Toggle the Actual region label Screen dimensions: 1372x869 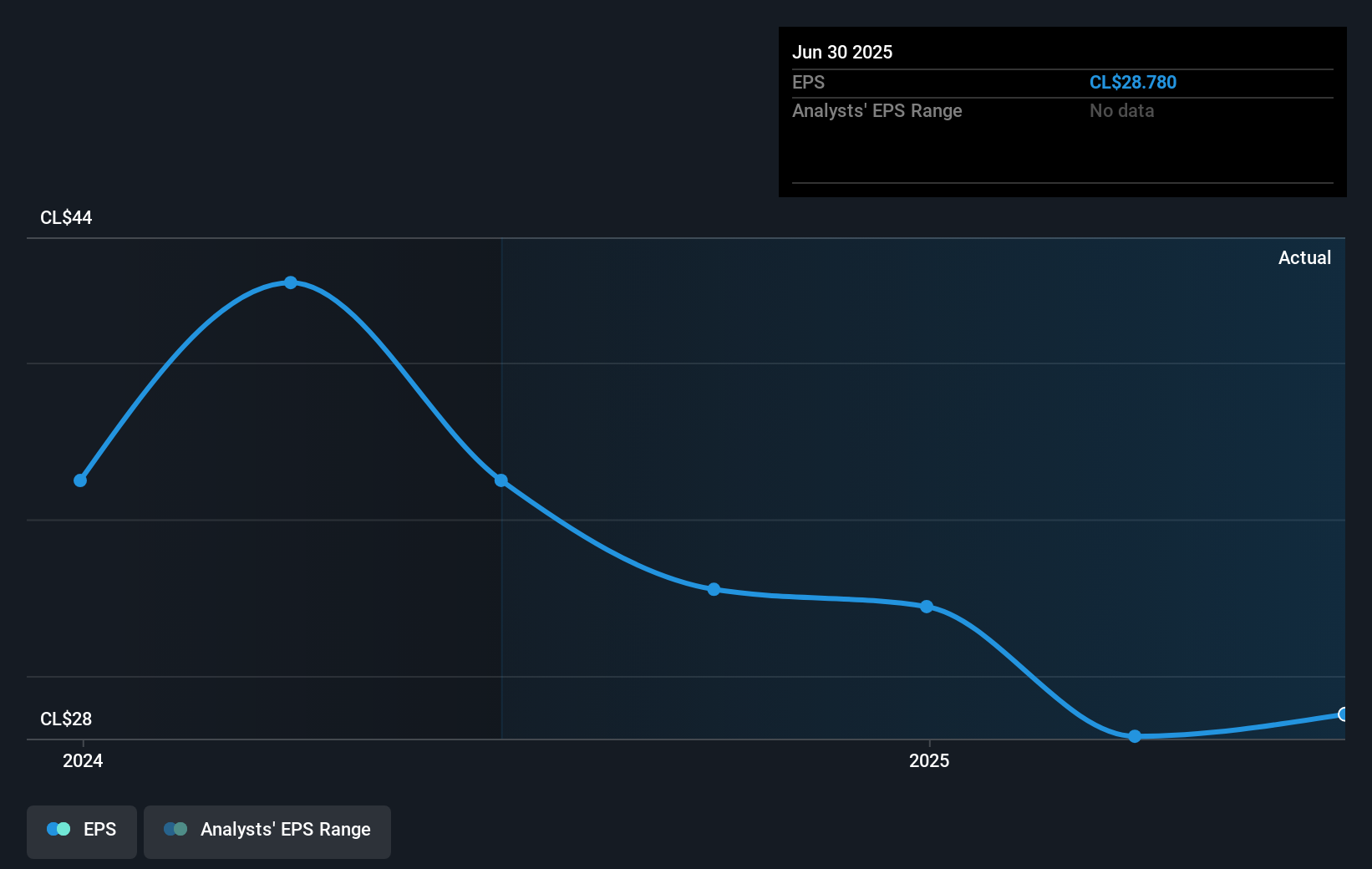(x=1304, y=257)
